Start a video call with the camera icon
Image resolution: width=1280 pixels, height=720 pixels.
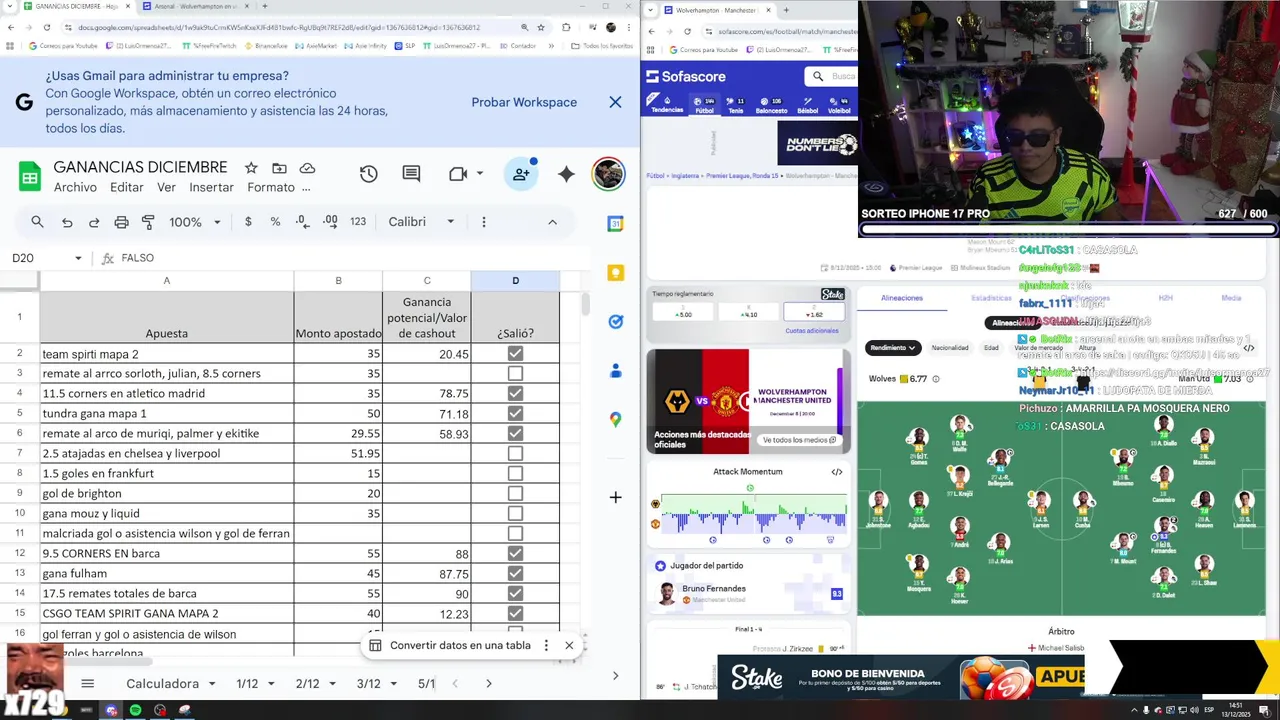(x=458, y=174)
